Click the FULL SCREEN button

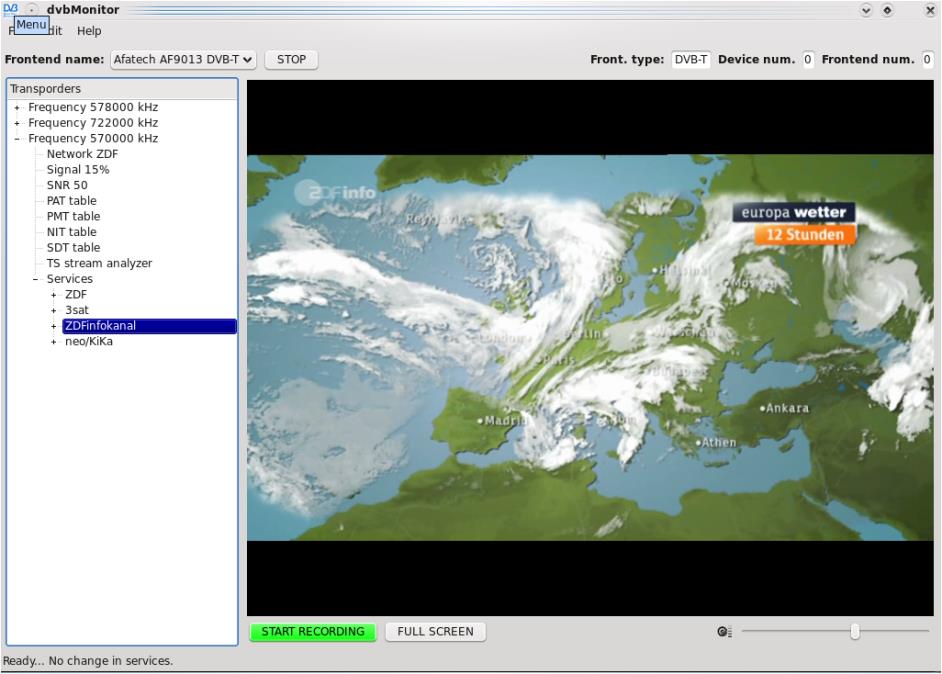click(x=436, y=632)
